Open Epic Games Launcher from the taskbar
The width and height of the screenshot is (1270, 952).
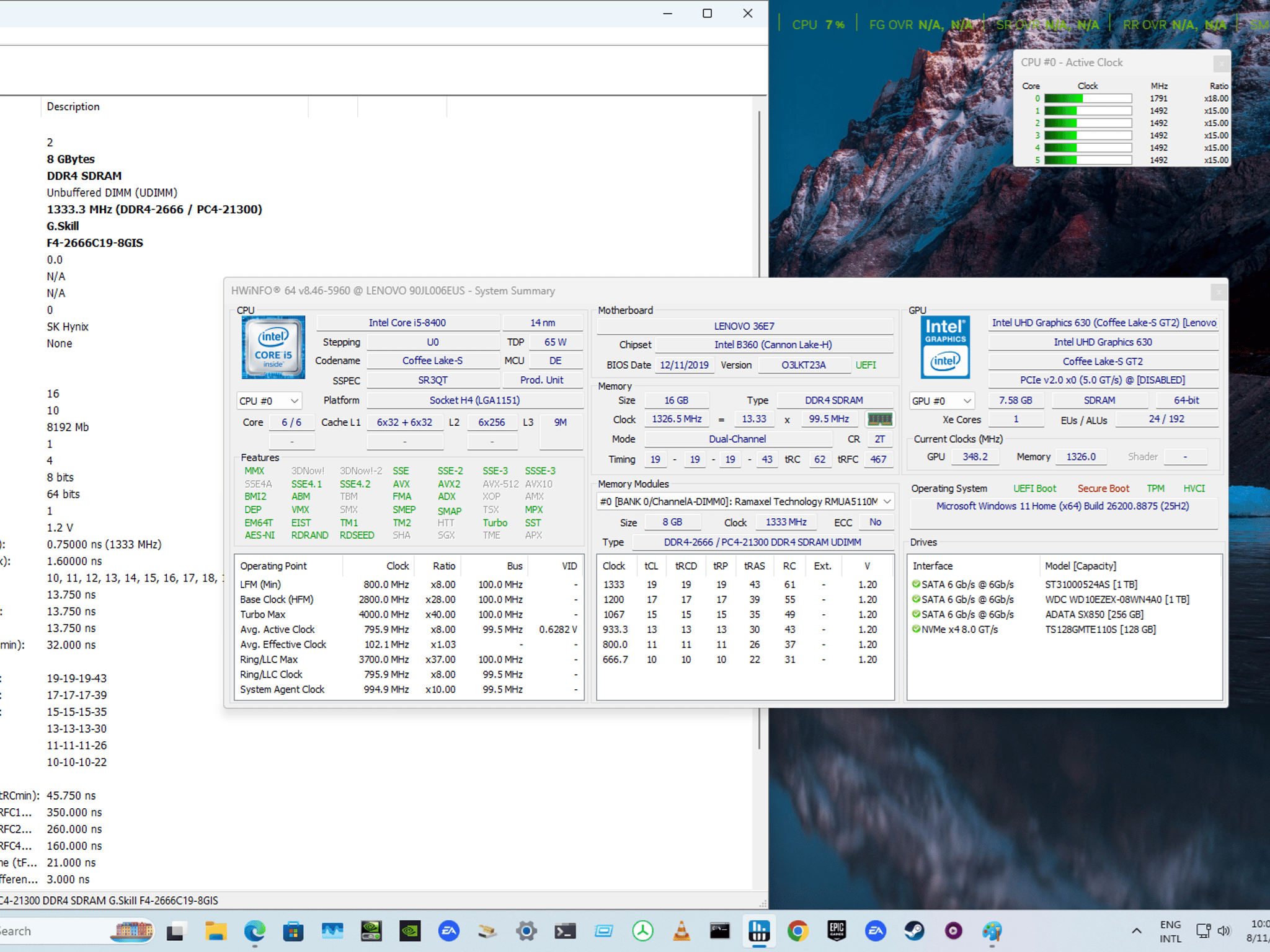pyautogui.click(x=837, y=931)
